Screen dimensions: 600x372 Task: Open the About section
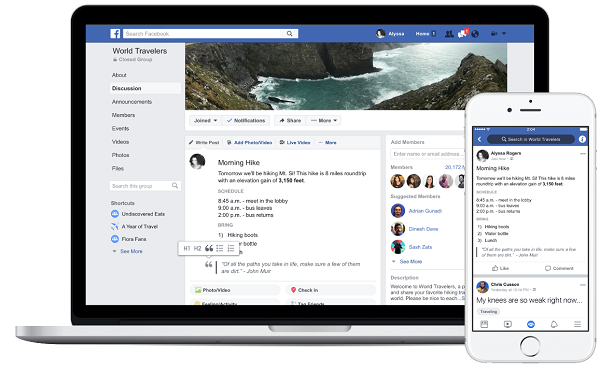click(x=119, y=75)
